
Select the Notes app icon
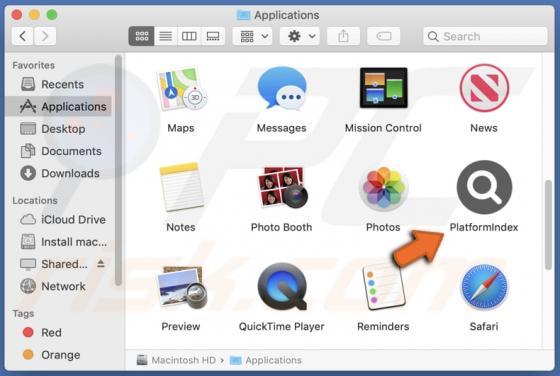pos(181,187)
